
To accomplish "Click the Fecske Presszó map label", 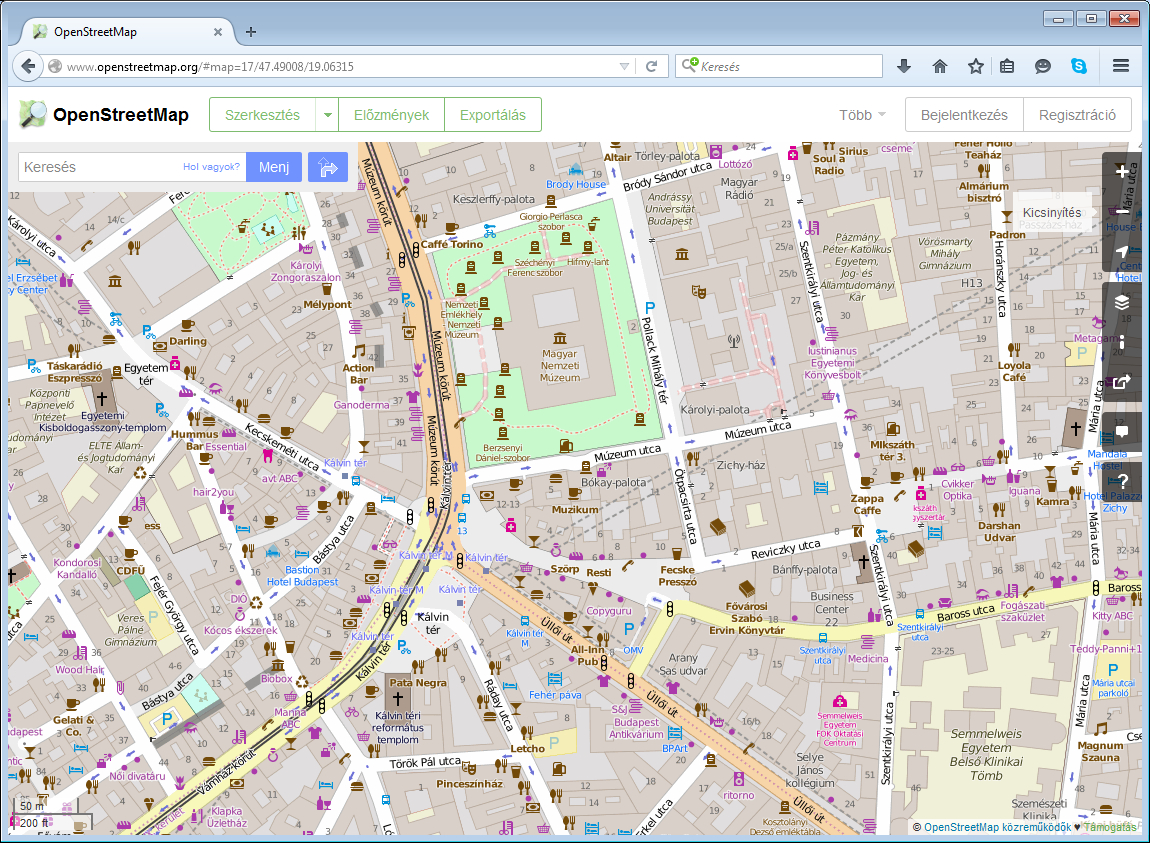I will (677, 576).
